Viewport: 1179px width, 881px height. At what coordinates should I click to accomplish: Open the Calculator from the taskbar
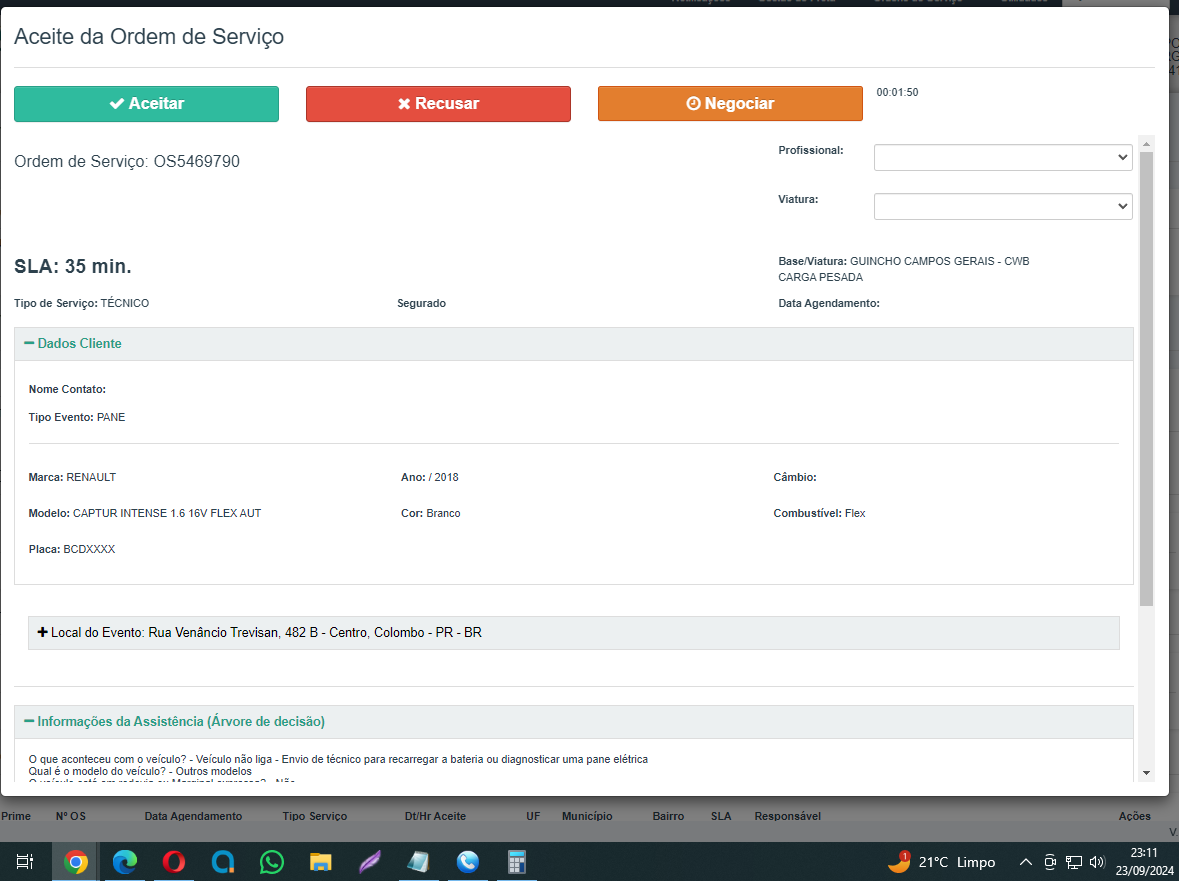516,862
